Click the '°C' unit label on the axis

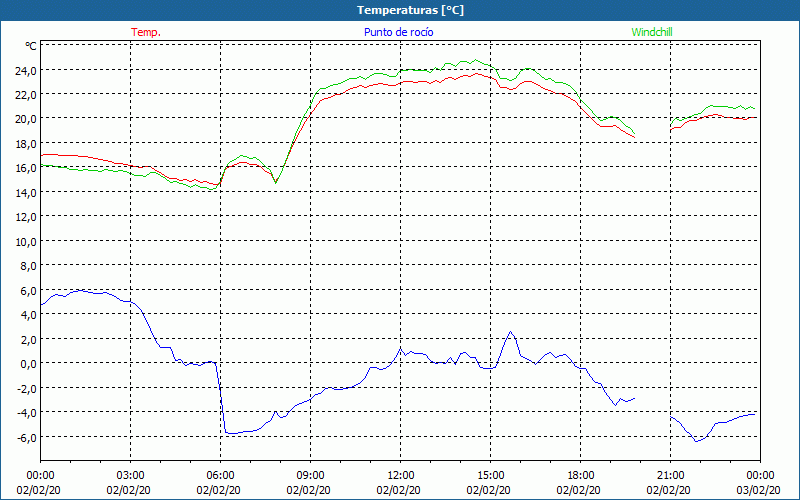31,46
